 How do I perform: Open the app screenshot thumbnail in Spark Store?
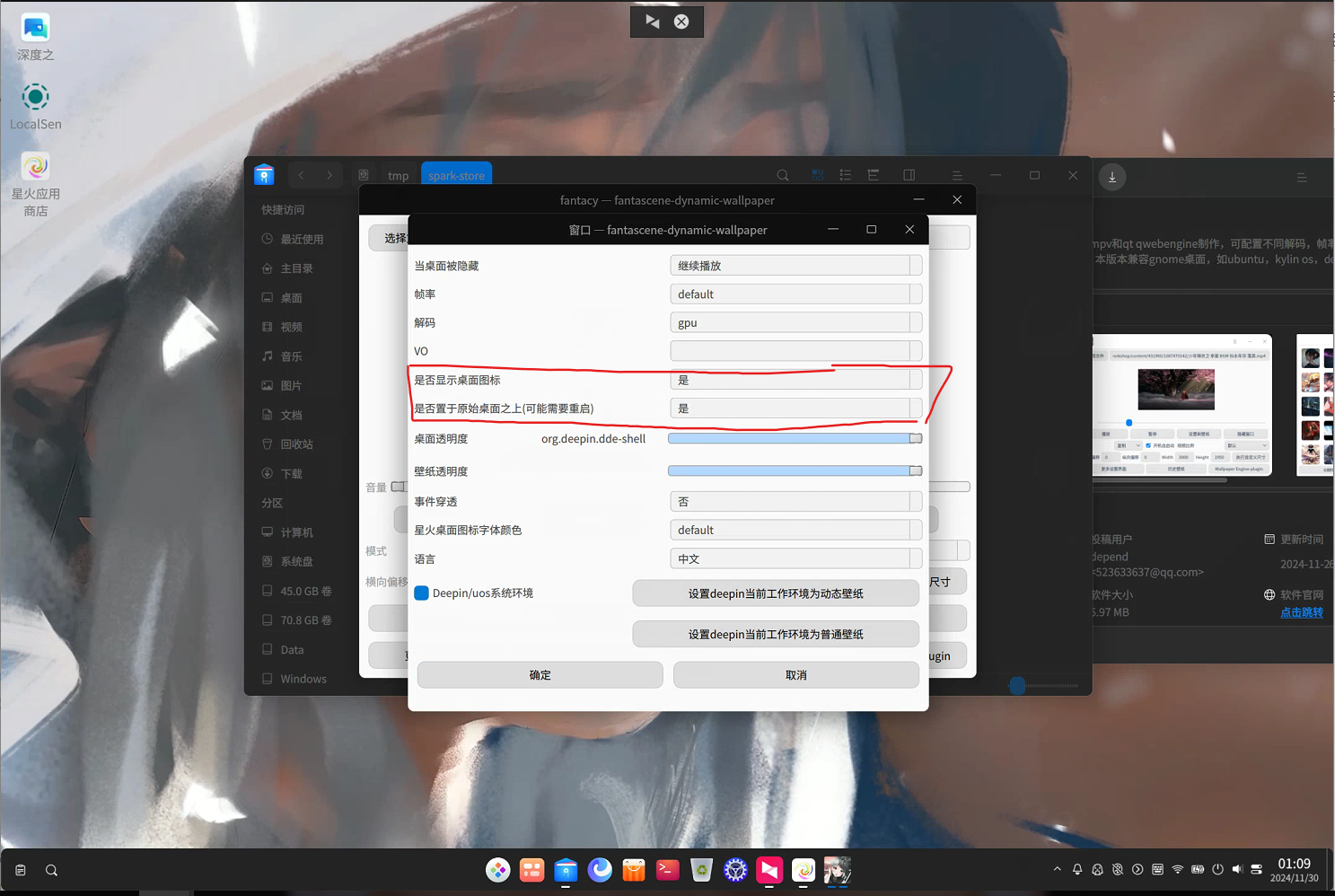(1181, 405)
